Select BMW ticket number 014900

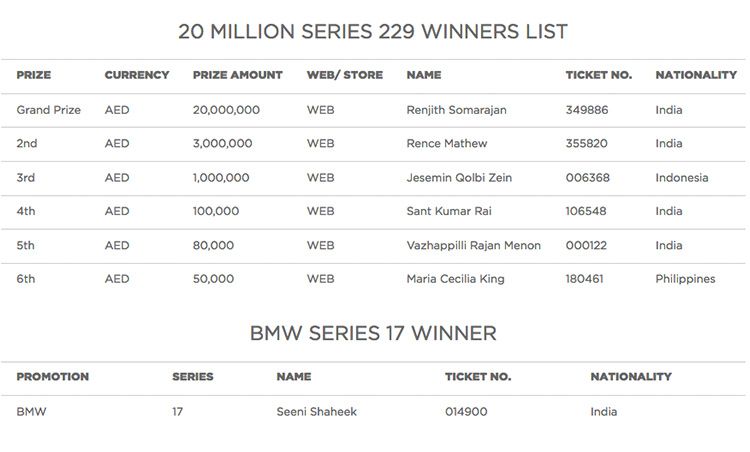pyautogui.click(x=466, y=412)
